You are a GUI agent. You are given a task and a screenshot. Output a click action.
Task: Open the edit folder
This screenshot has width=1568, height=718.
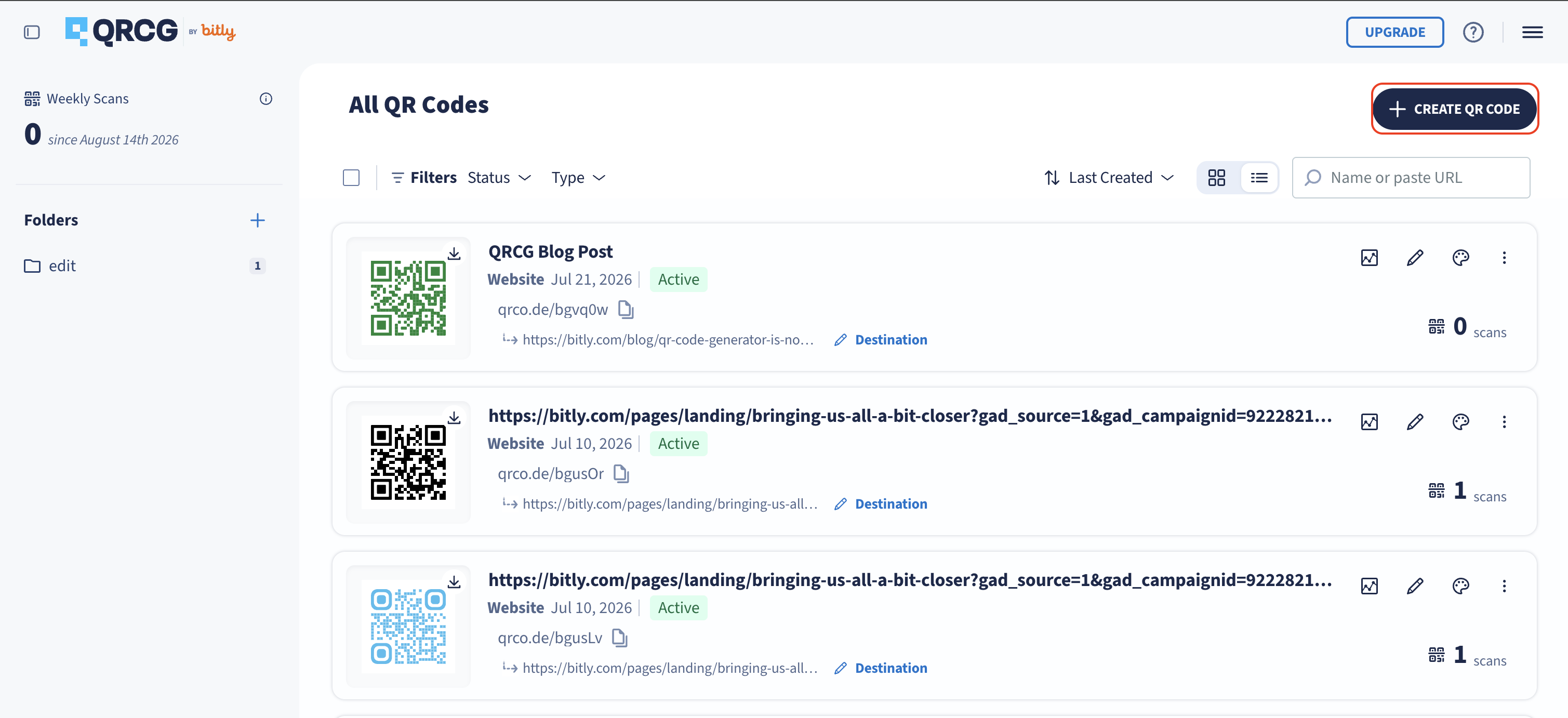(144, 266)
